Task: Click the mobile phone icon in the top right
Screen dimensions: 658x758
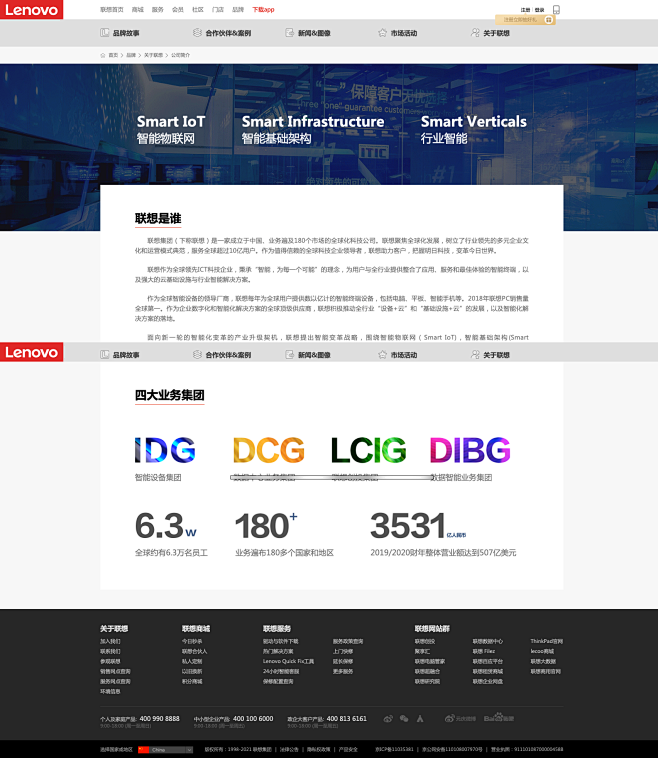Action: tap(556, 10)
